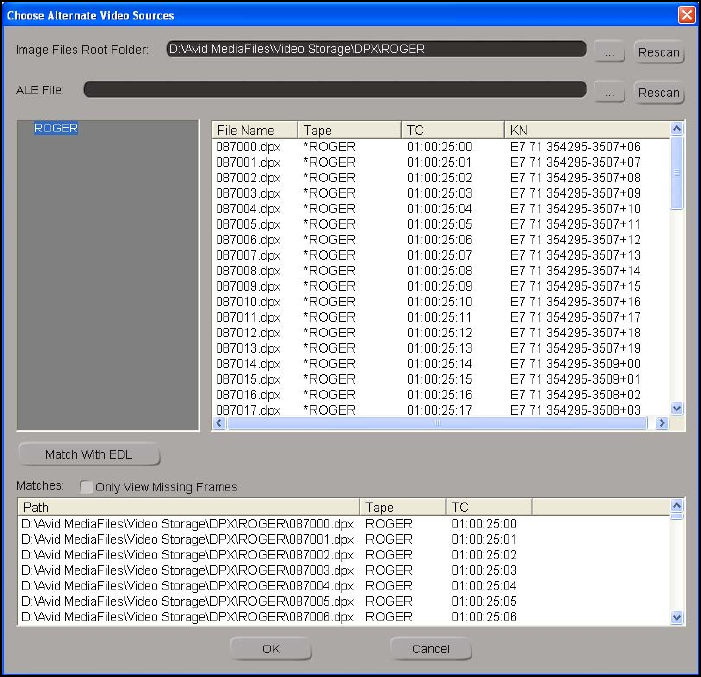Select file 087015.dpx

pyautogui.click(x=249, y=379)
